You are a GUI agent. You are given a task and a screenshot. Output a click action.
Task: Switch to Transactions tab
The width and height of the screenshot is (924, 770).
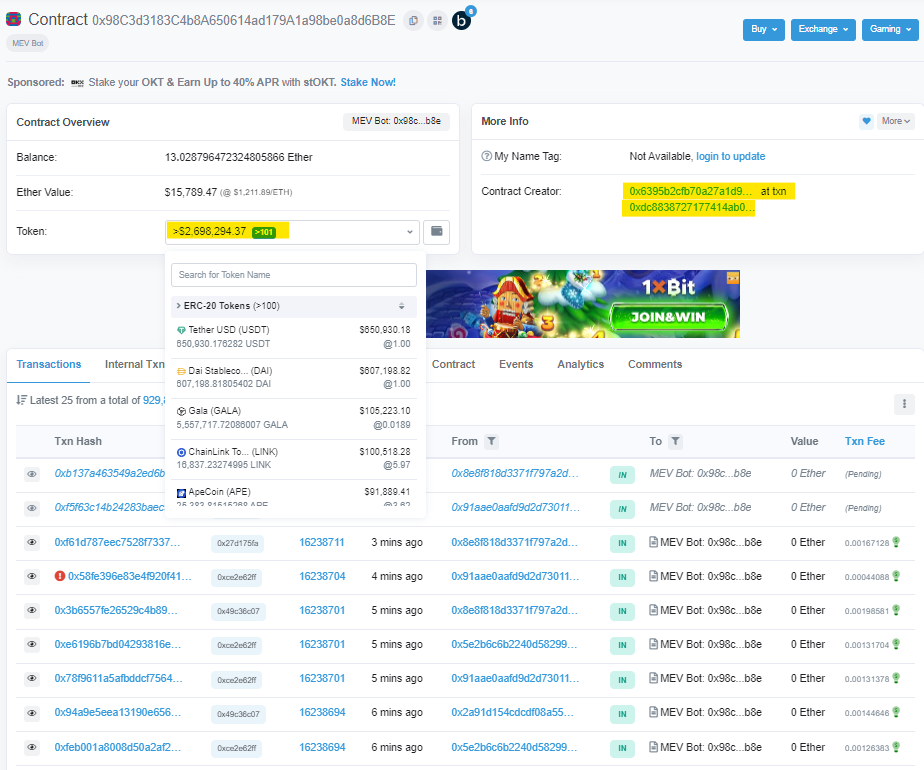tap(48, 365)
